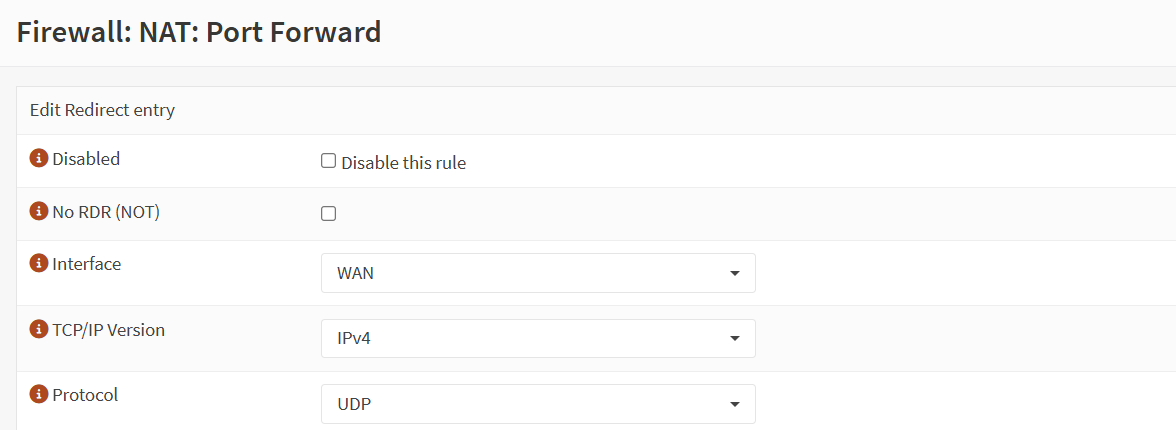Click the Protocol field label
Screen dimensions: 1176x430
(x=85, y=395)
